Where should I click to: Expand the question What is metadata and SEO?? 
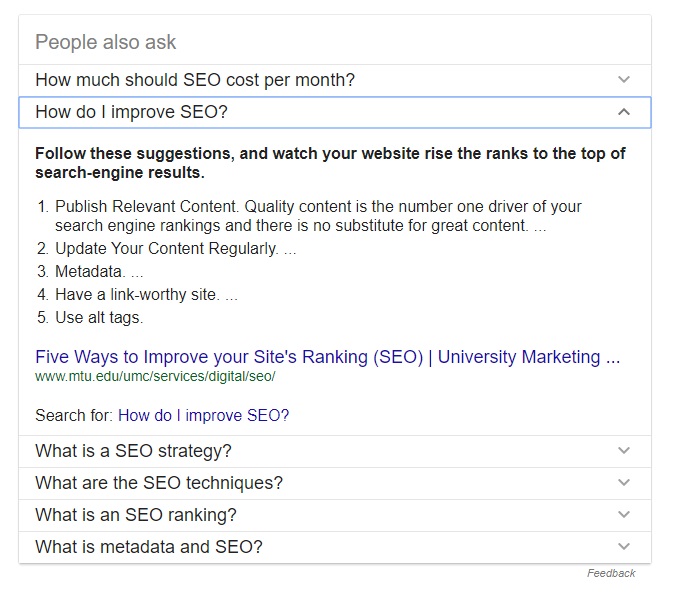335,547
